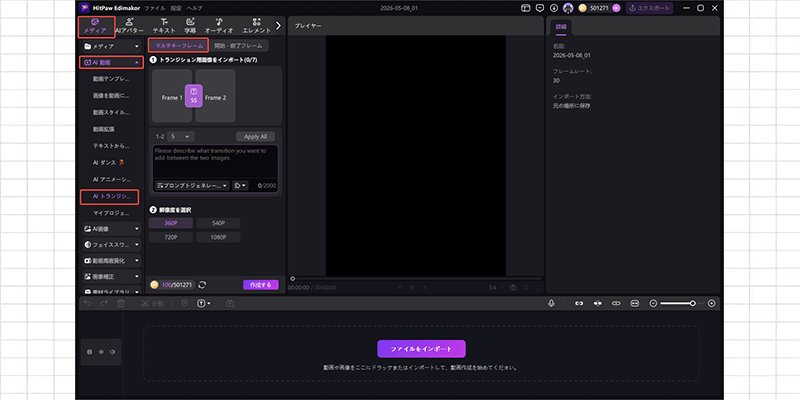Expand the AI画像 section
This screenshot has height=400, width=800.
coord(111,229)
